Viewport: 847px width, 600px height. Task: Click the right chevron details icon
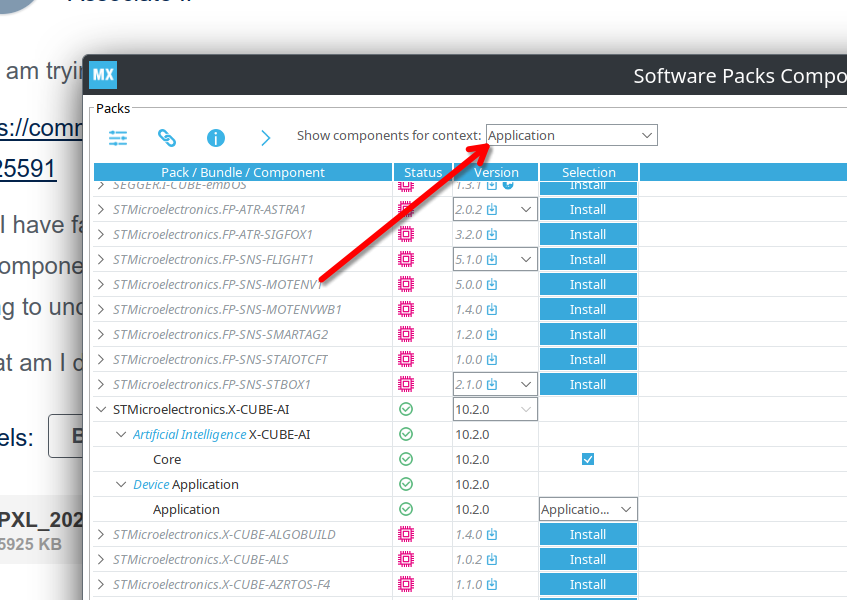coord(265,138)
